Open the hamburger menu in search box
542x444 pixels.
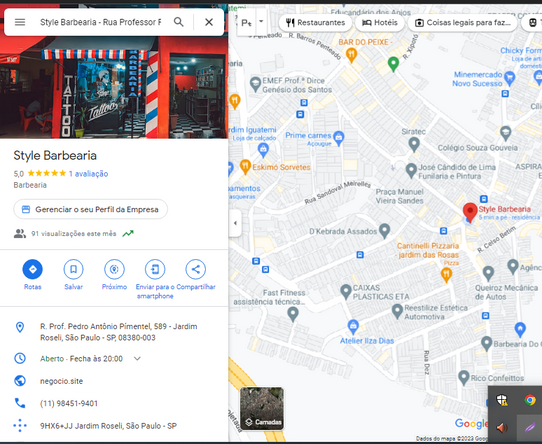(20, 22)
